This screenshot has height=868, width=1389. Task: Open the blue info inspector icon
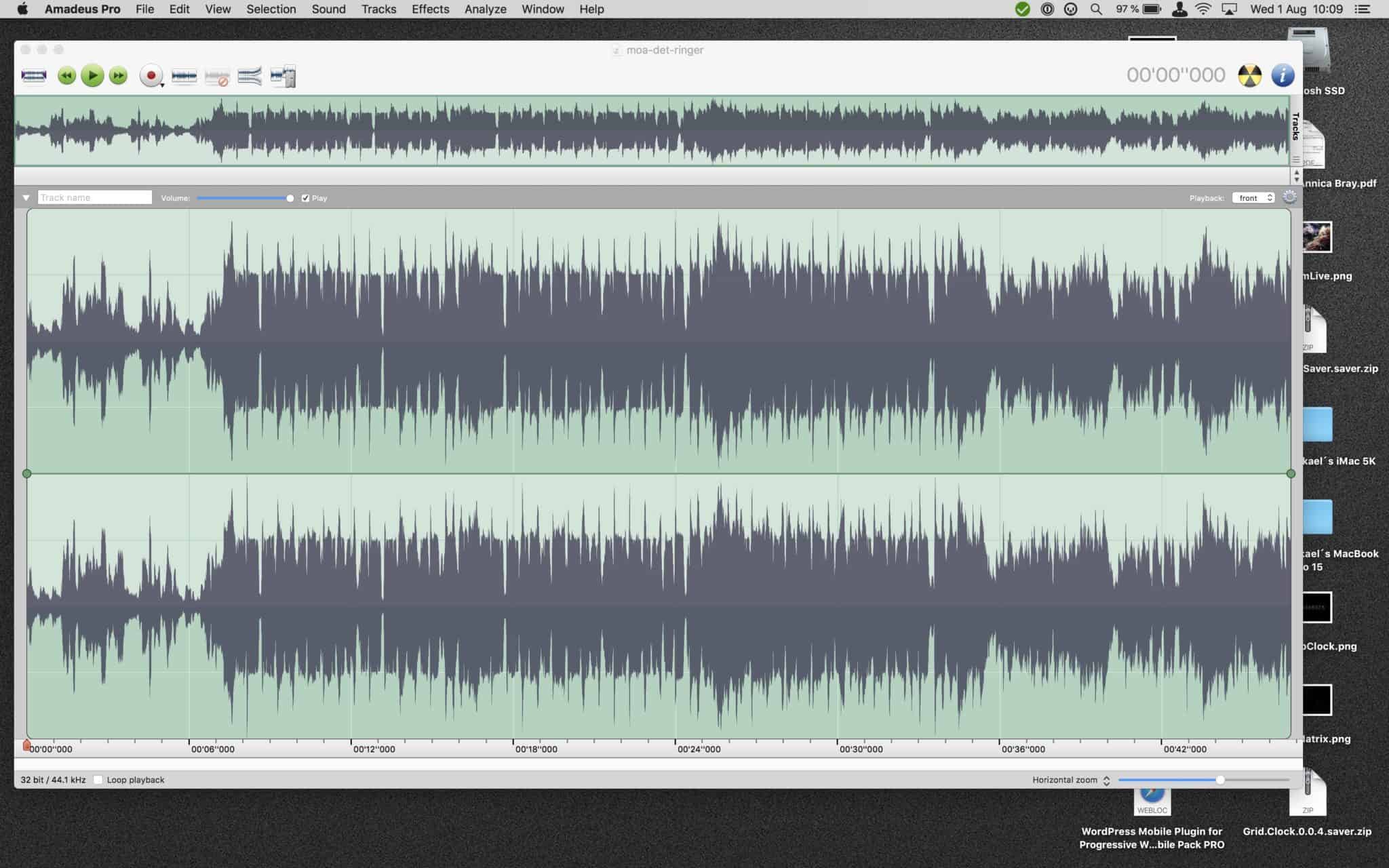click(1283, 75)
